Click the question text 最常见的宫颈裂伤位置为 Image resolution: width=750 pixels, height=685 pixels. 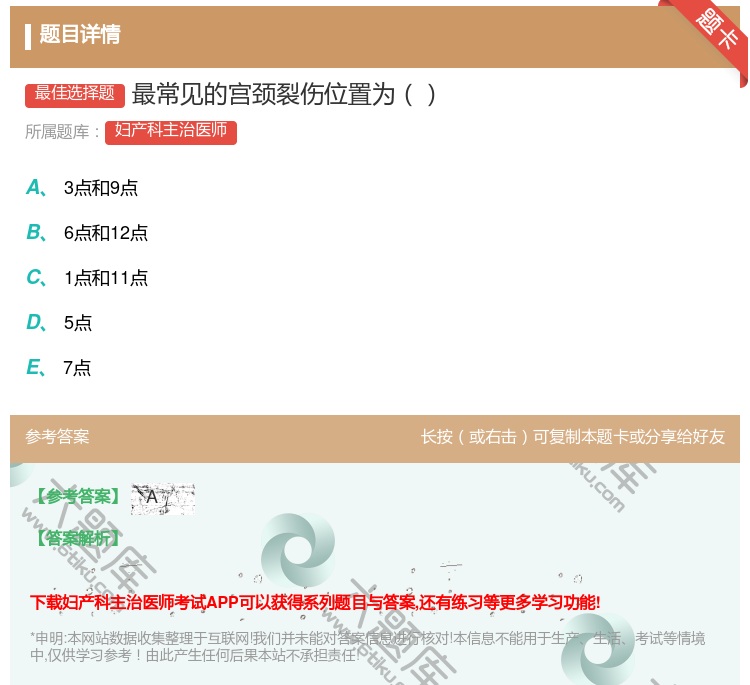coord(283,94)
